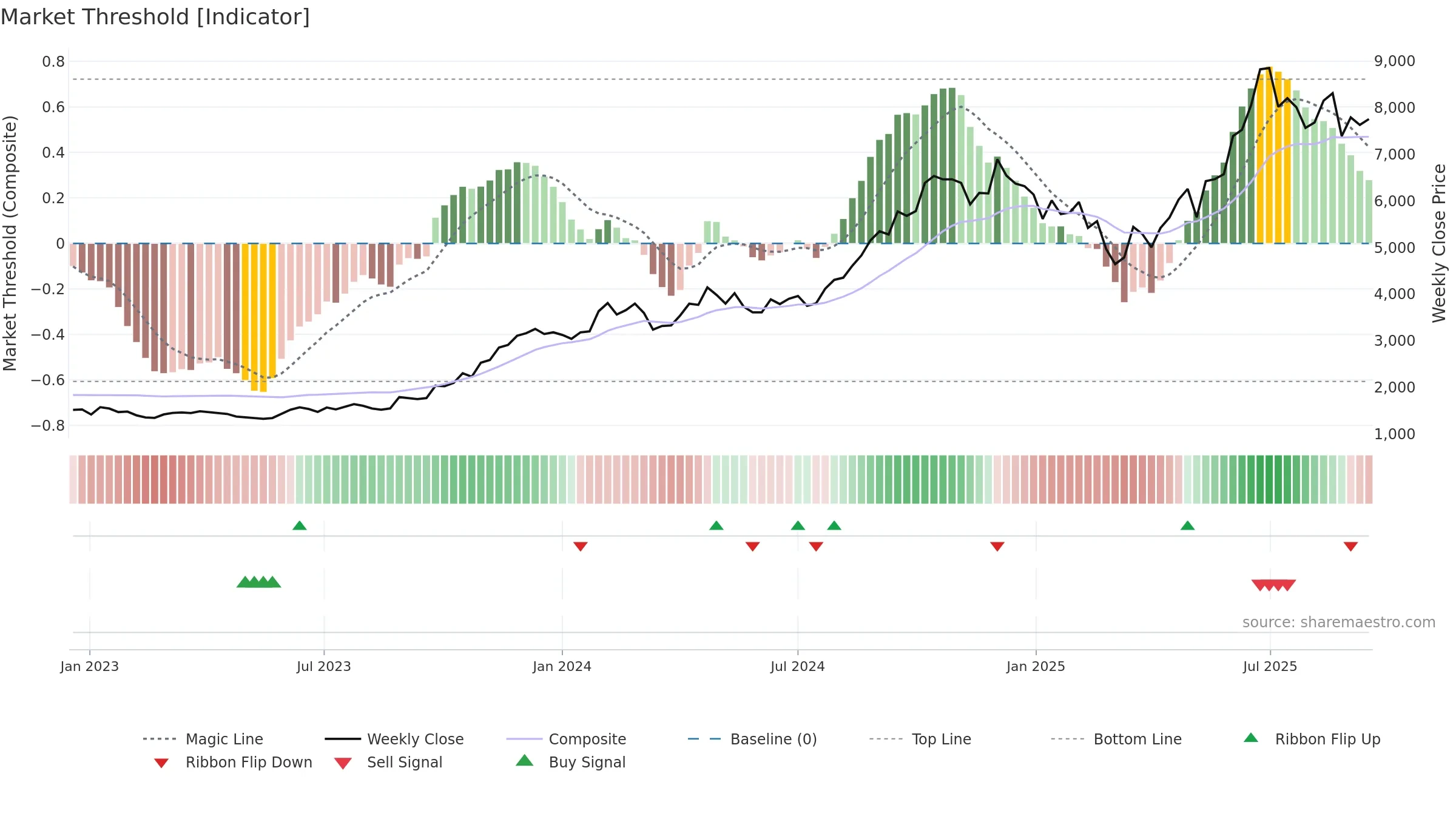This screenshot has height=819, width=1456.
Task: Toggle the Baseline (0) legend entry
Action: pyautogui.click(x=752, y=739)
